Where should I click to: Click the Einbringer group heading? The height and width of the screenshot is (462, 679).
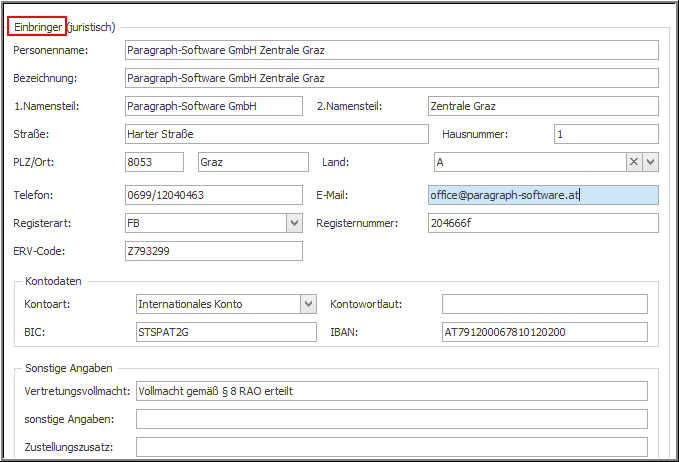pos(65,27)
